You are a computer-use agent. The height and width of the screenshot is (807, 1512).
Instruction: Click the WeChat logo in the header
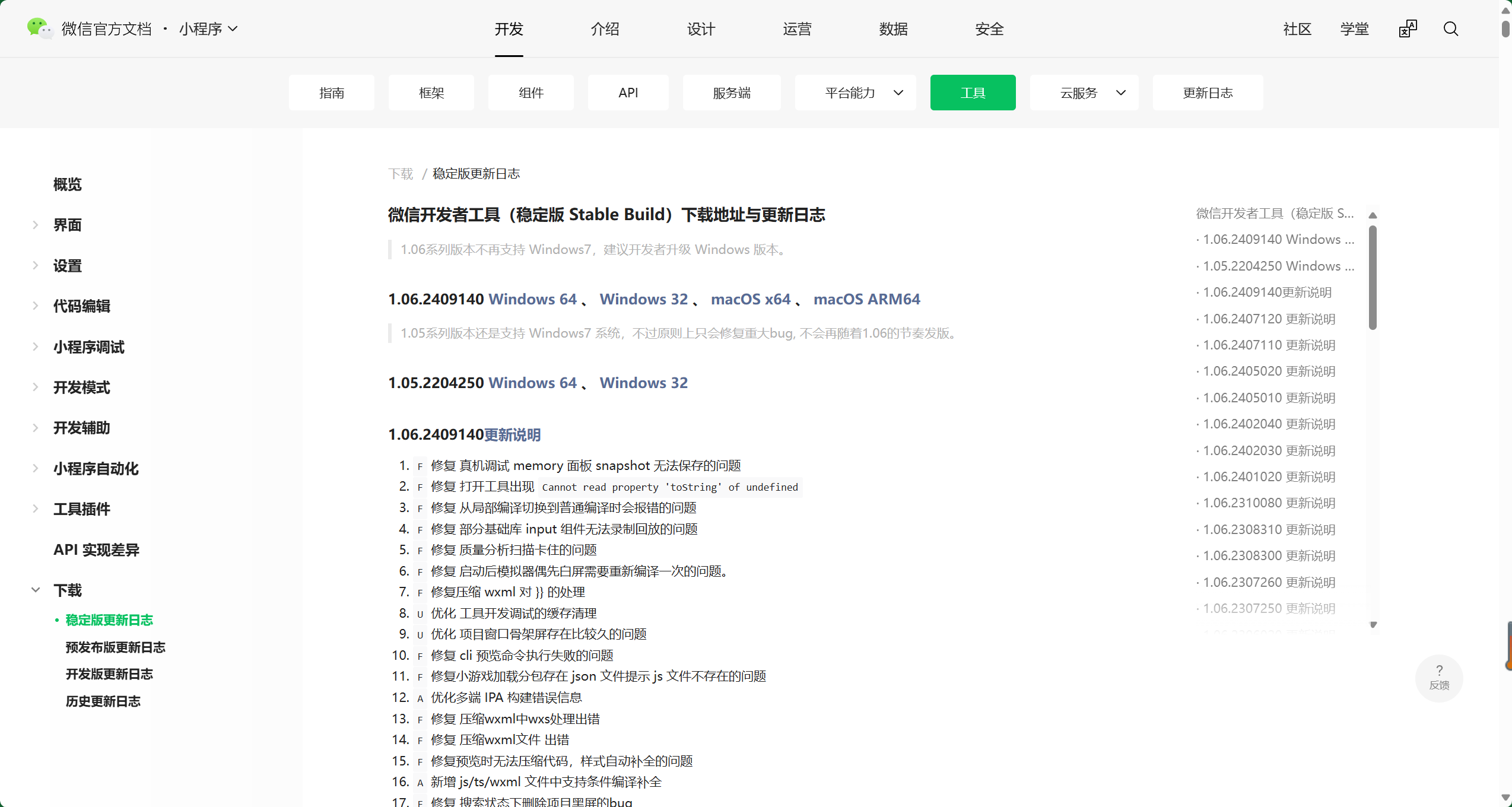[x=38, y=28]
